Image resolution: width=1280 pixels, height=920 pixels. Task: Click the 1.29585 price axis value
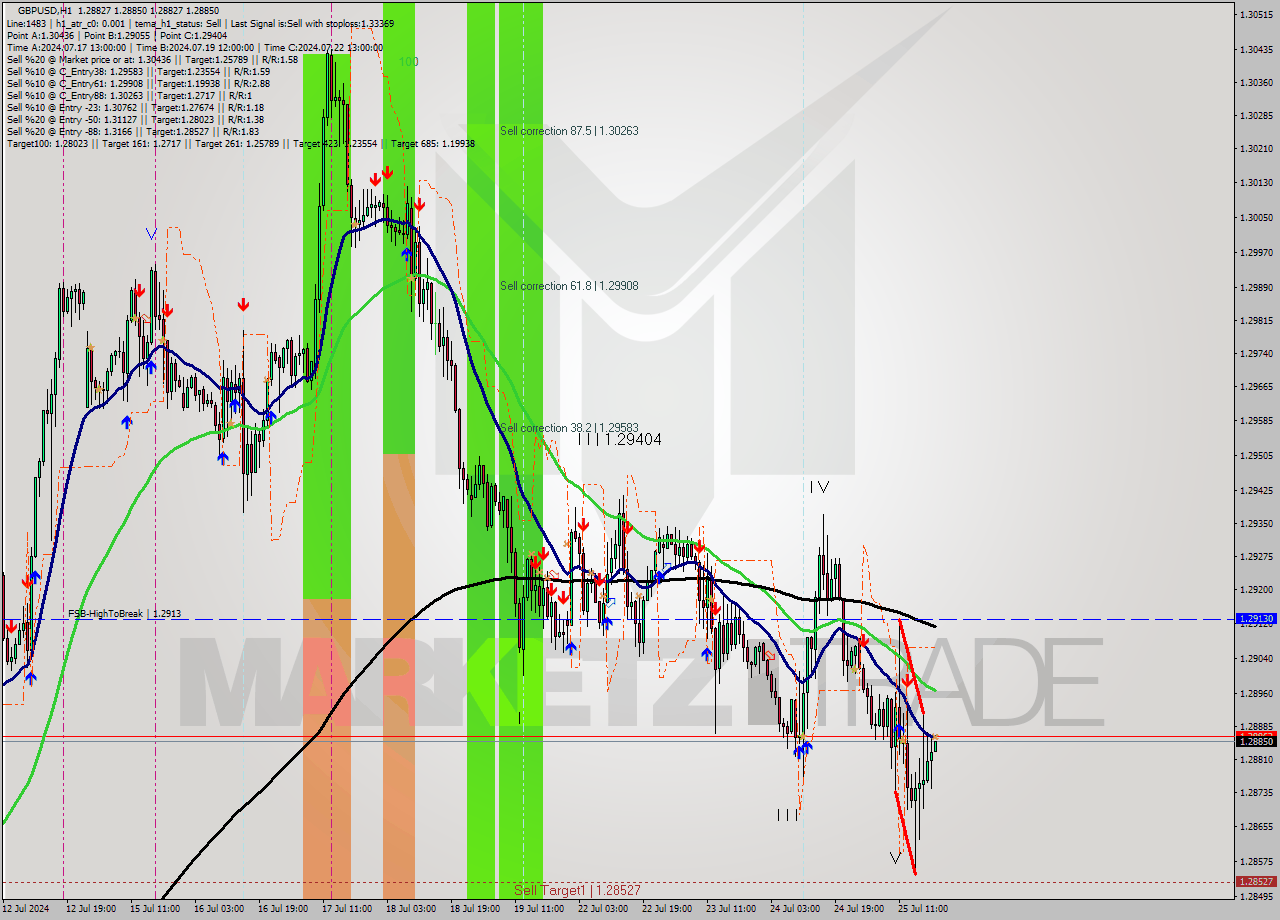[1256, 420]
